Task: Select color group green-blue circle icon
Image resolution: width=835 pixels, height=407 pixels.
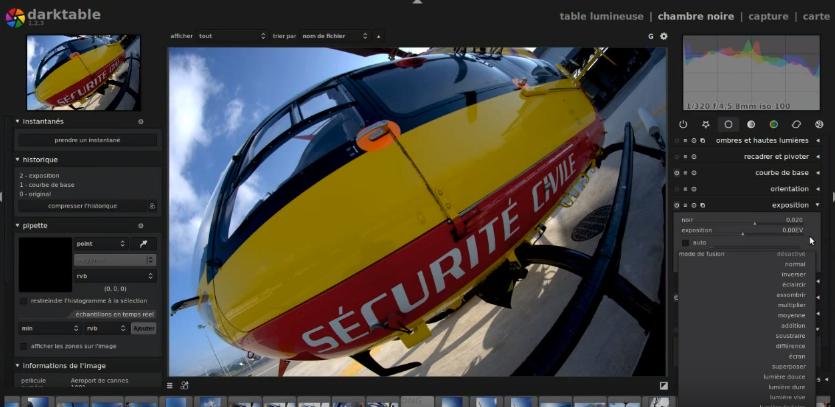Action: point(774,124)
